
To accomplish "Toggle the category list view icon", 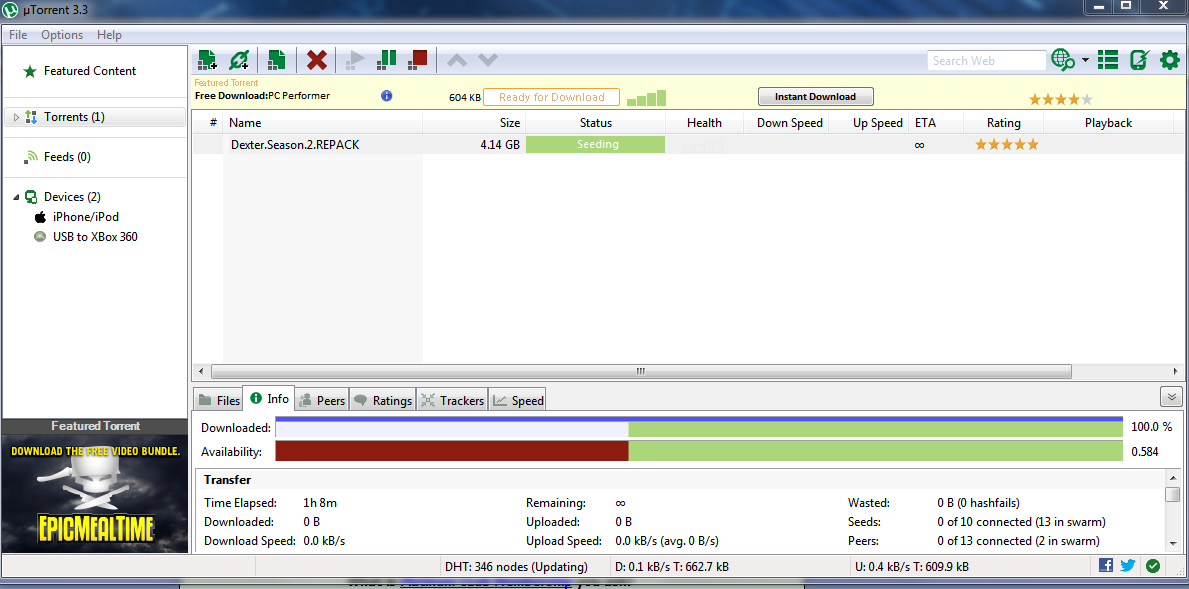I will pos(1108,60).
